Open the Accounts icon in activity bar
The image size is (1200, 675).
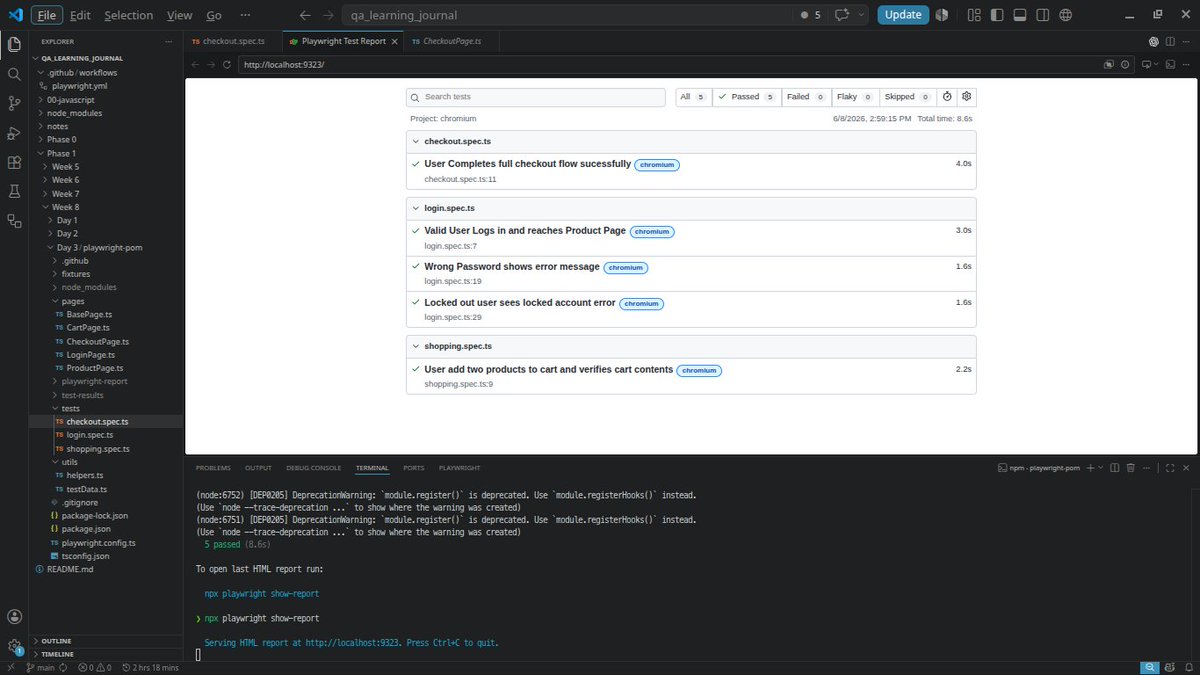point(14,617)
